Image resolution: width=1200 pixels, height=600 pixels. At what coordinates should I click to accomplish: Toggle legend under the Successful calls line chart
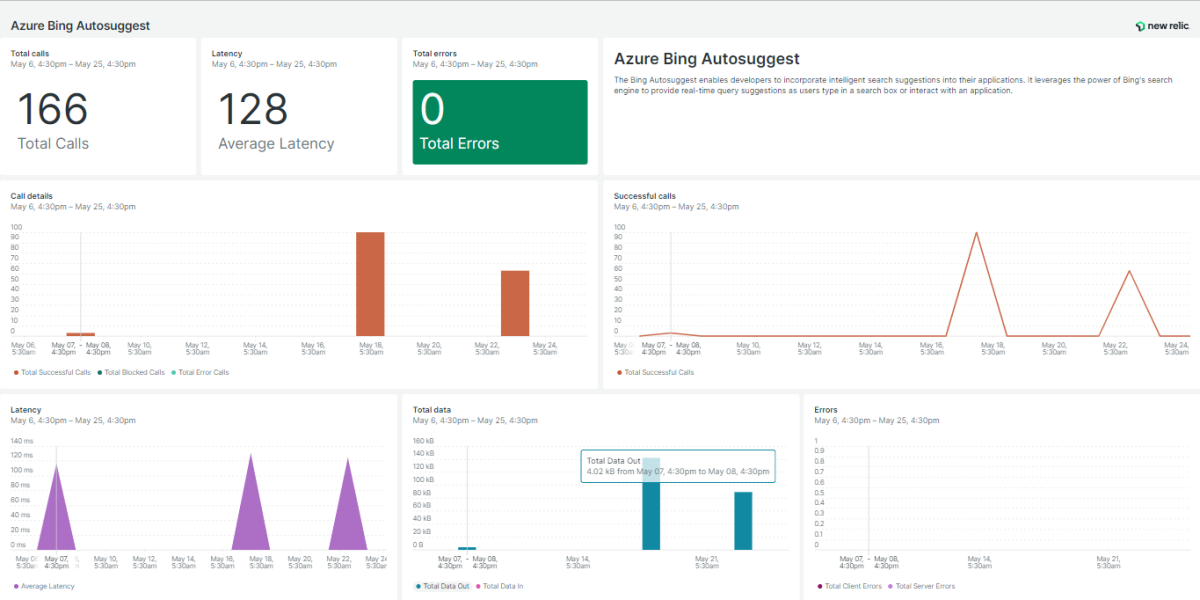[x=657, y=372]
